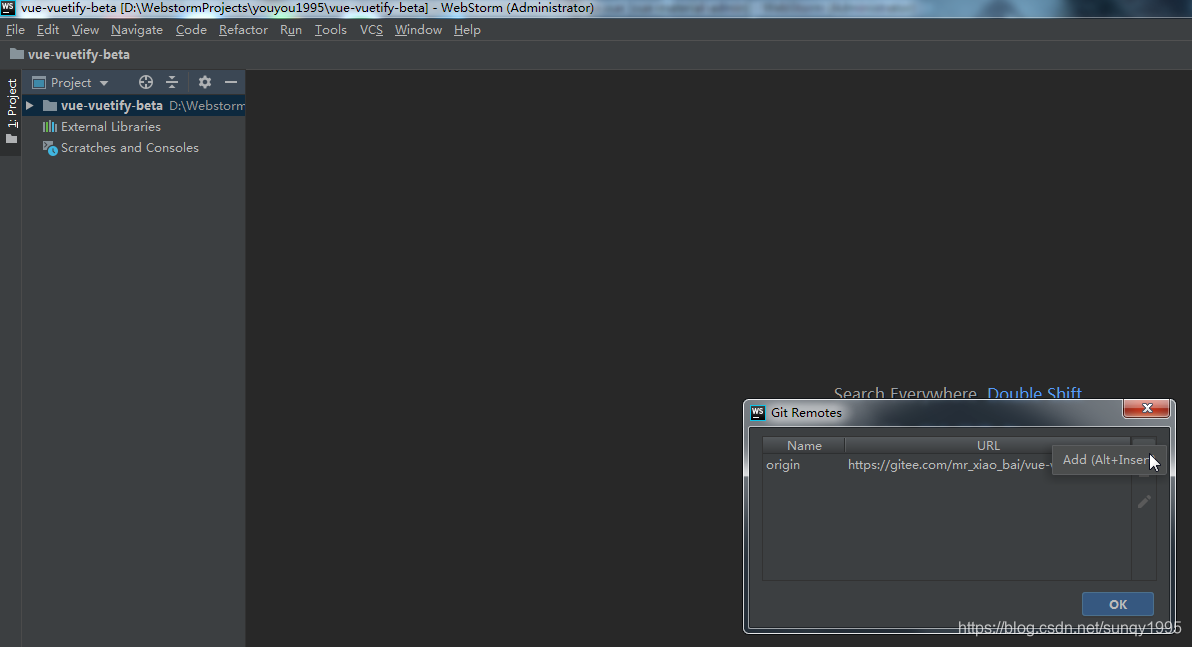Collapse all nodes in Project panel
1192x647 pixels.
pyautogui.click(x=172, y=82)
